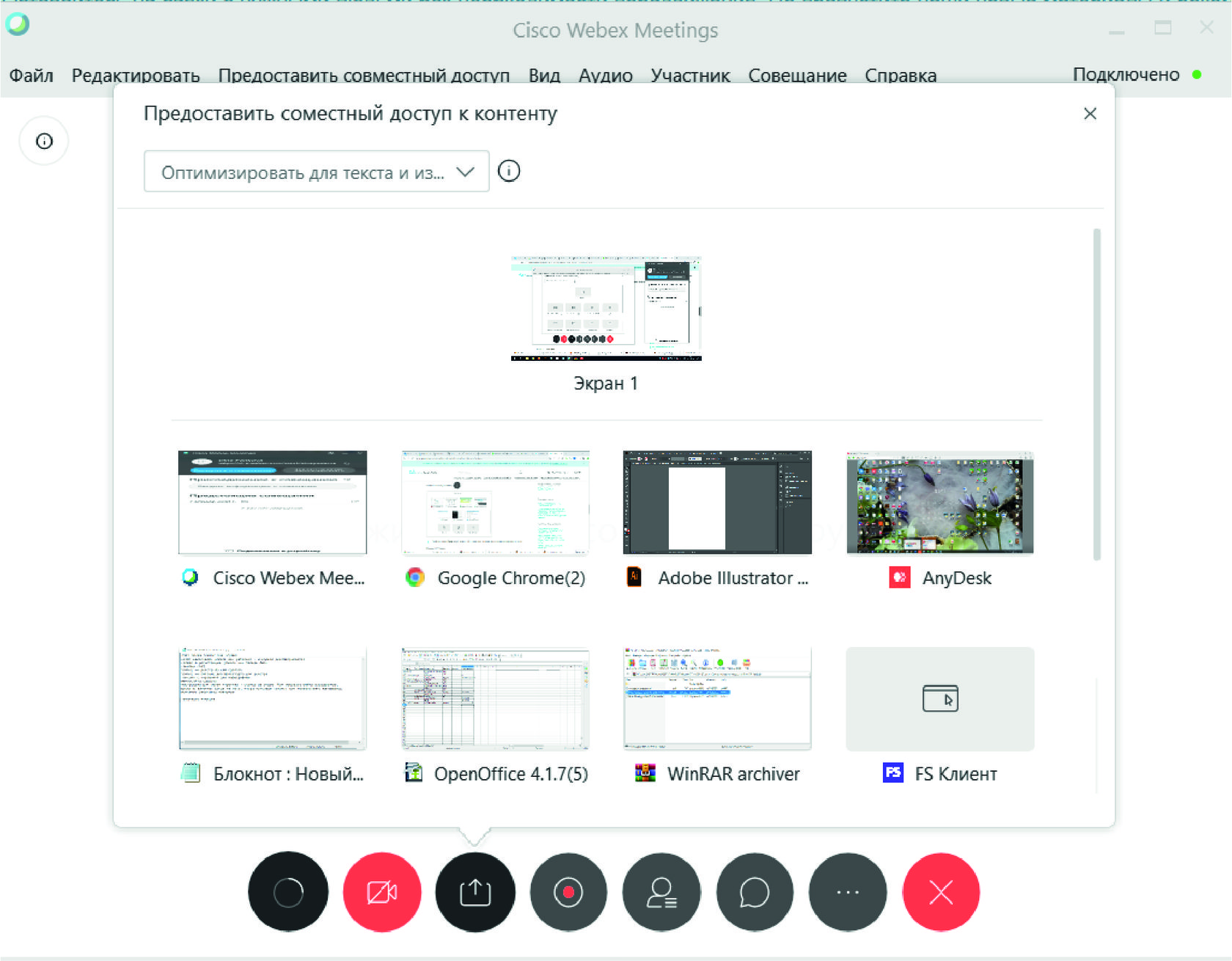Turn on video with the camera button
The width and height of the screenshot is (1232, 961).
click(x=382, y=892)
